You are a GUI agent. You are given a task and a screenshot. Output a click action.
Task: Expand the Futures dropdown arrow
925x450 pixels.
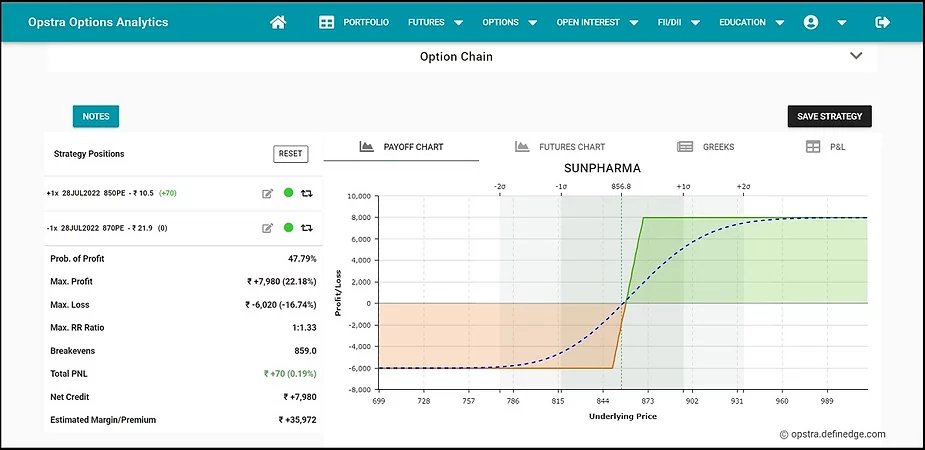coord(458,23)
